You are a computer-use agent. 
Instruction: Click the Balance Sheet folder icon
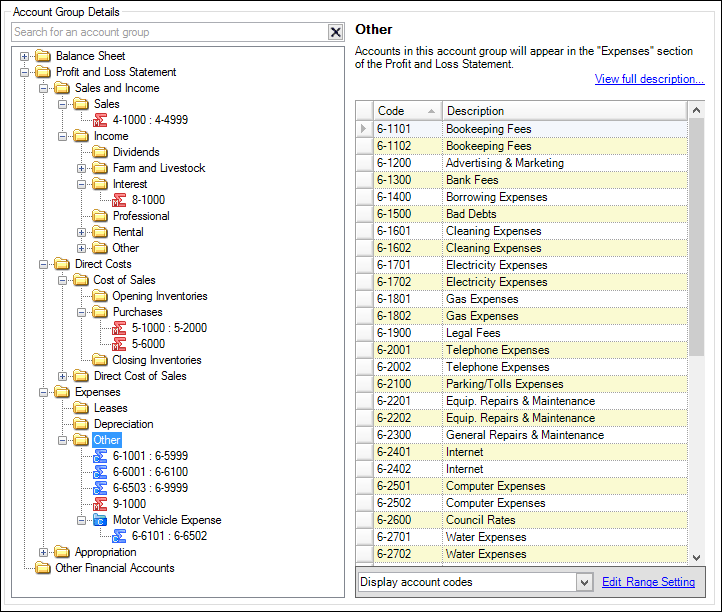[x=43, y=56]
